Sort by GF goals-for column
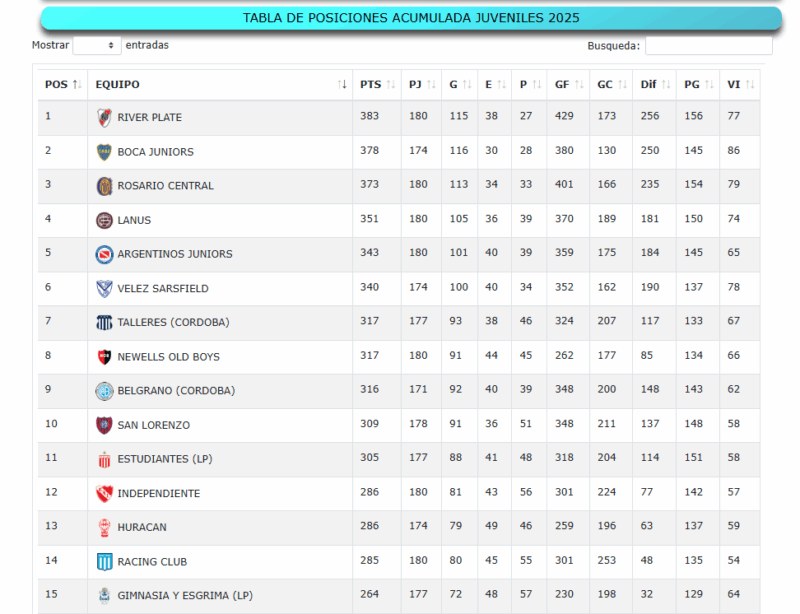 tap(568, 85)
